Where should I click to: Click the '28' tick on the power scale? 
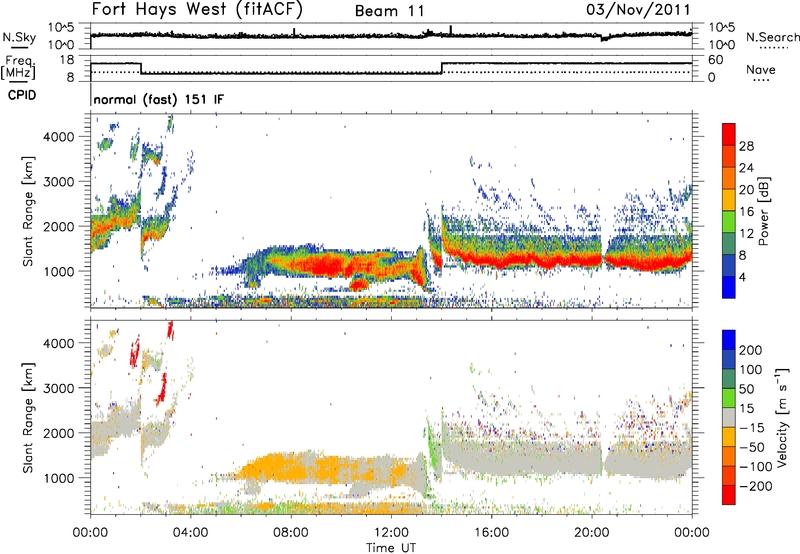746,146
